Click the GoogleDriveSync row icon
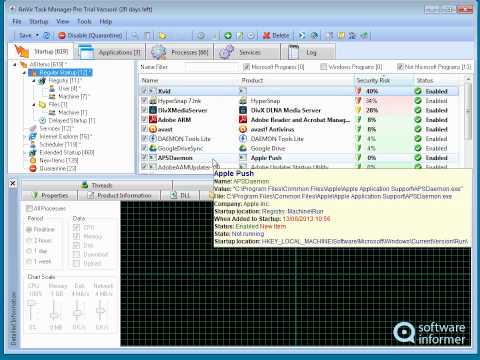The height and width of the screenshot is (360, 480). pyautogui.click(x=153, y=148)
